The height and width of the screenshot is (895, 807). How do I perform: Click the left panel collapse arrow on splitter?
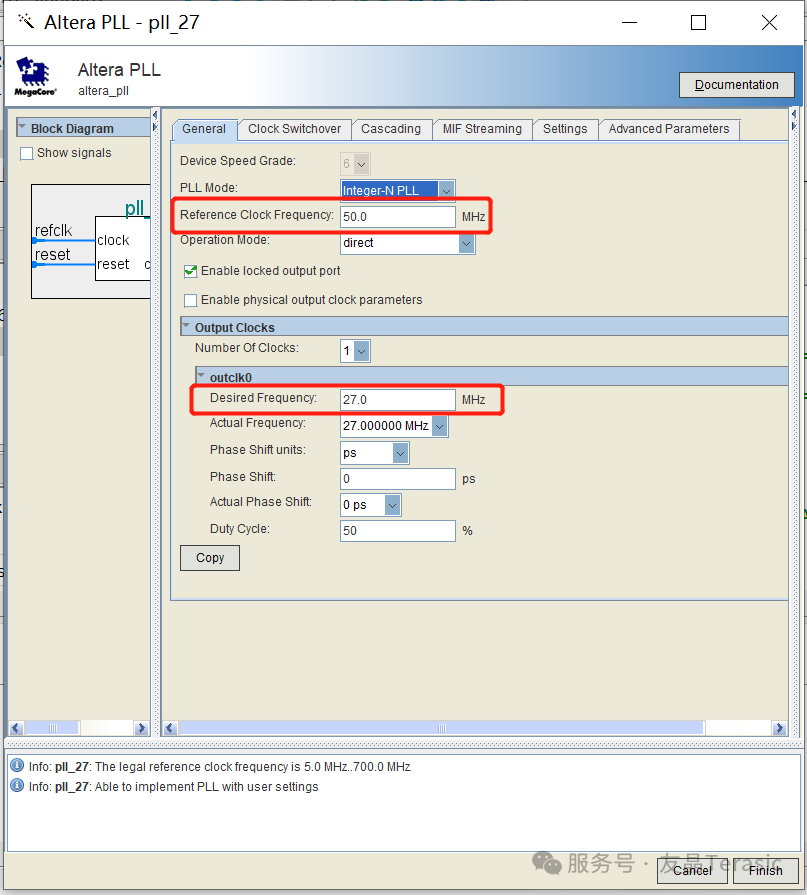tap(155, 115)
